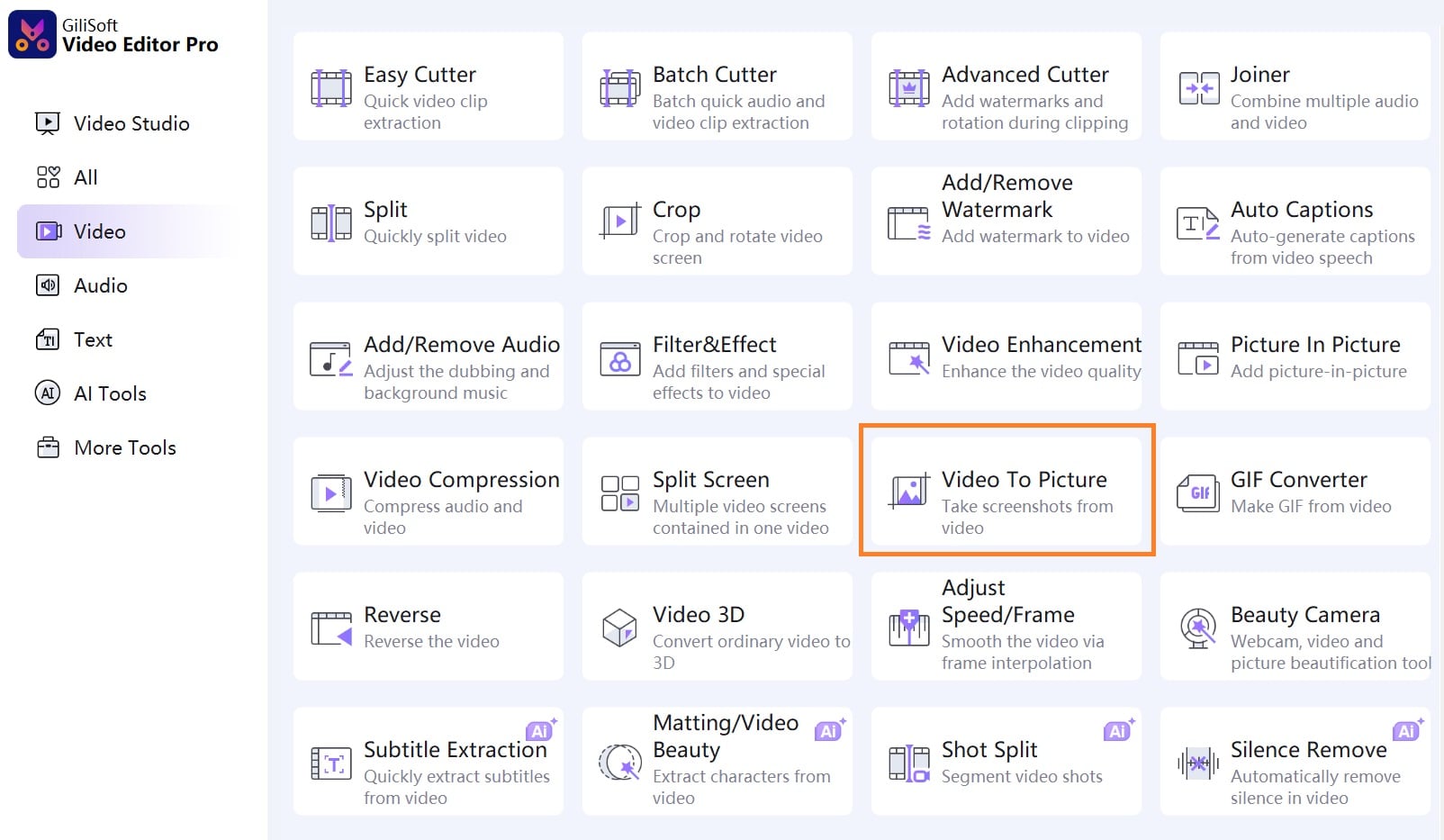Click the Auto Captions icon

[x=1198, y=223]
